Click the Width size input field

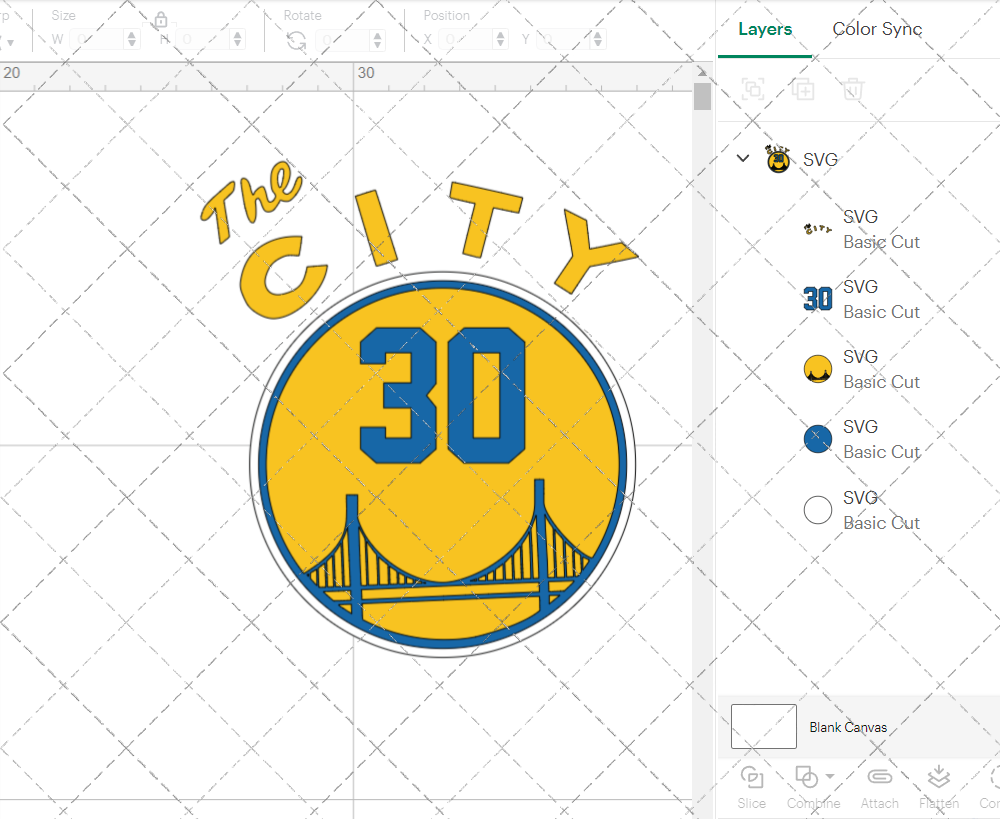pos(98,40)
